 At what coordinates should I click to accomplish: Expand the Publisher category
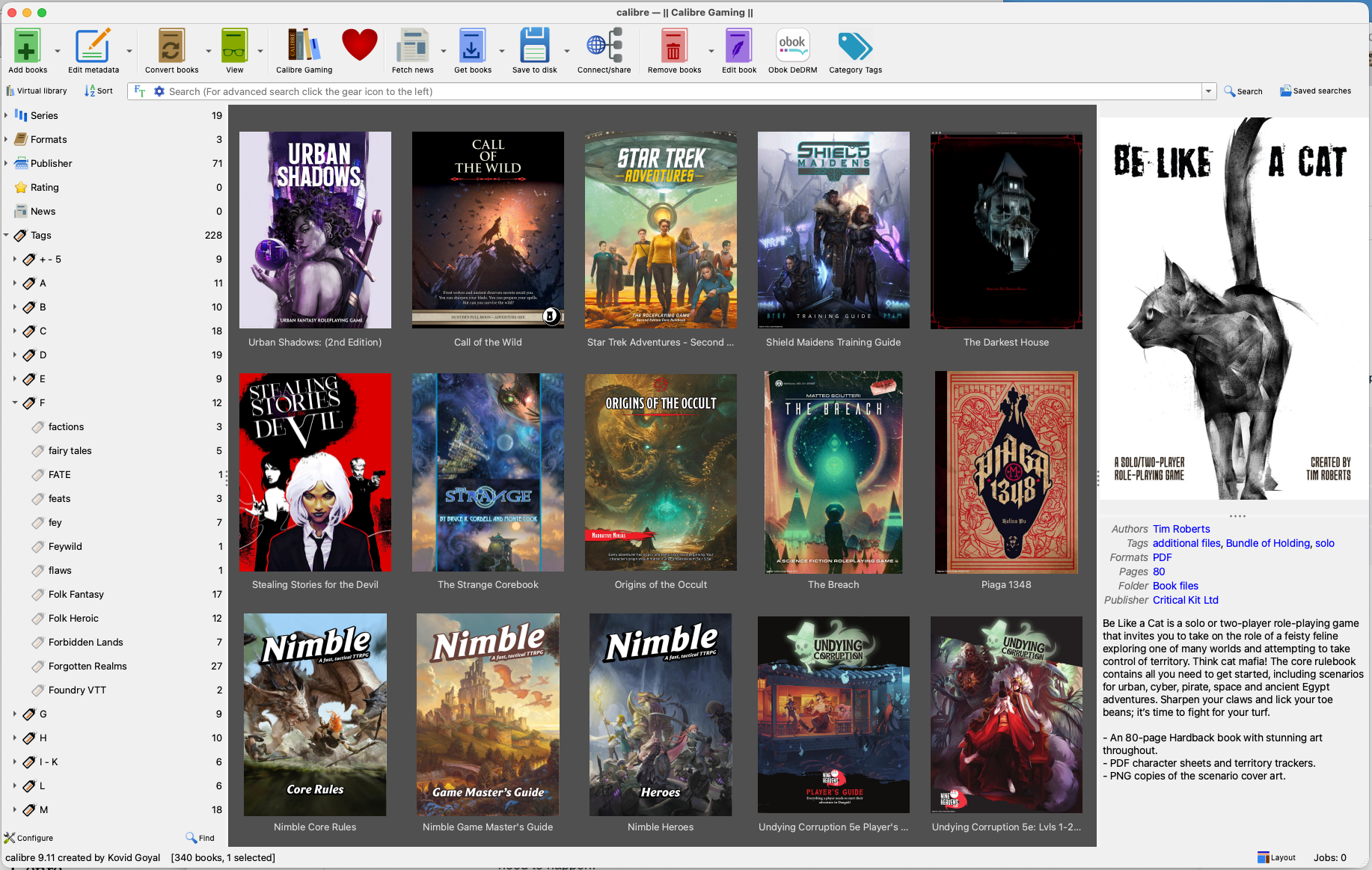6,163
